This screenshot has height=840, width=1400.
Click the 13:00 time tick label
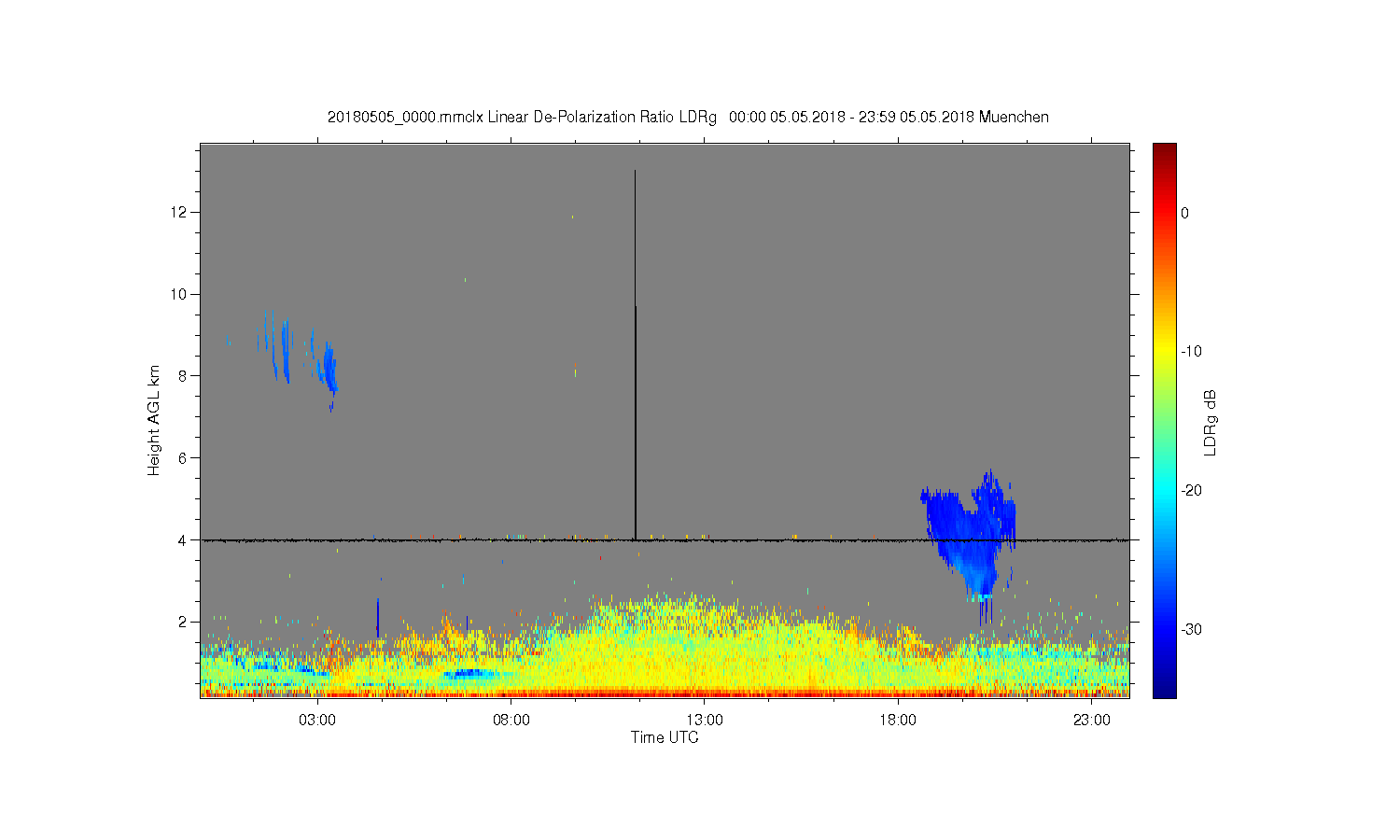coord(705,721)
